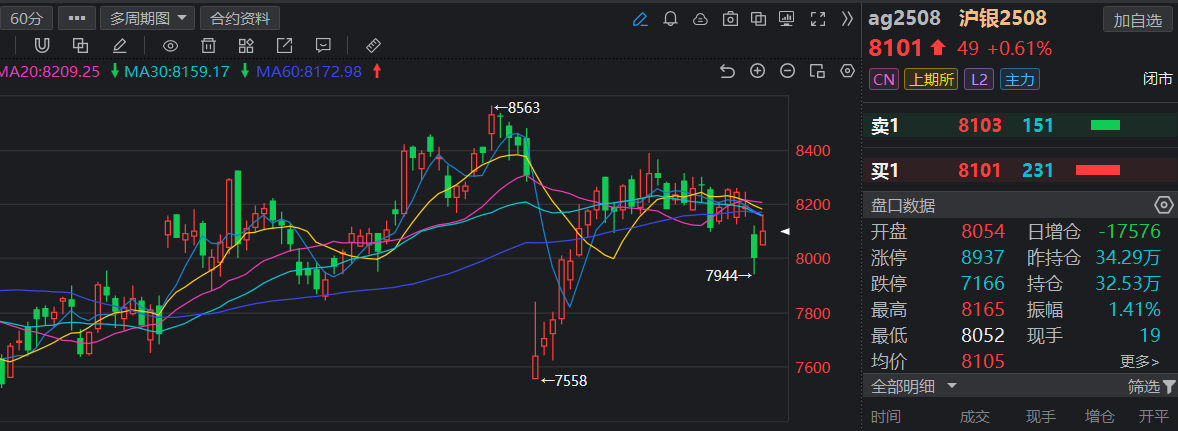Select the ruler measurement tool
Viewport: 1178px width, 431px height.
[x=373, y=46]
